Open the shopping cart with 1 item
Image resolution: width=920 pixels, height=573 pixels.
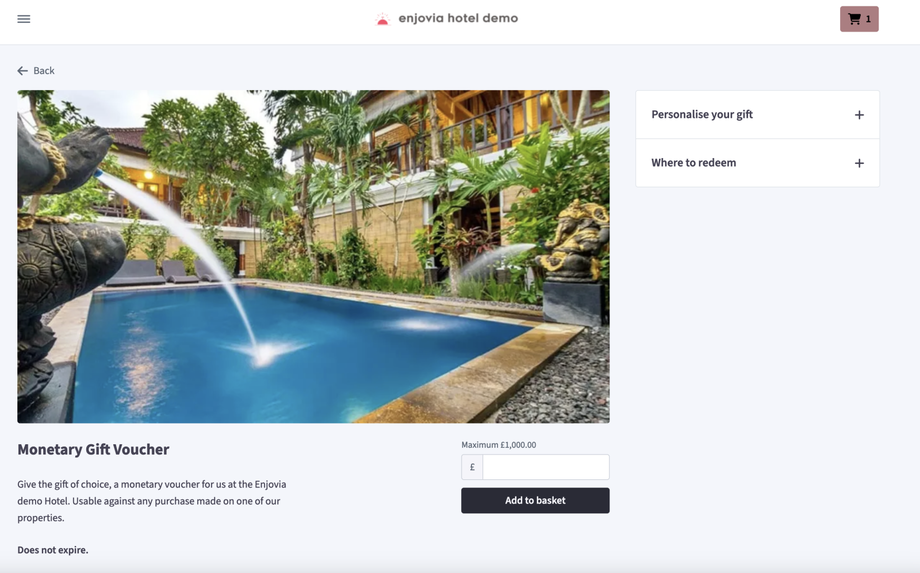(x=859, y=19)
